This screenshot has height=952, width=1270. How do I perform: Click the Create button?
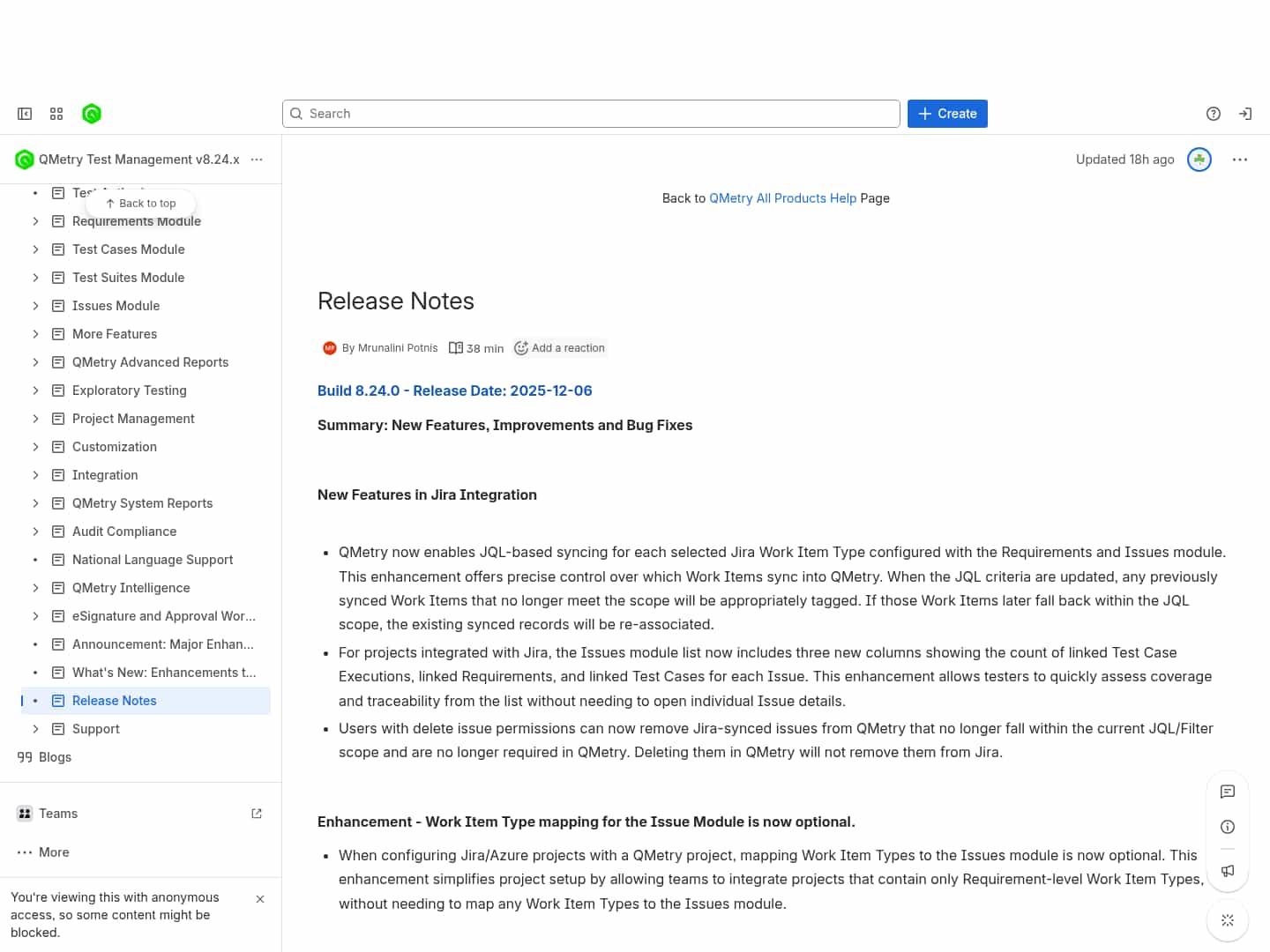(x=947, y=114)
